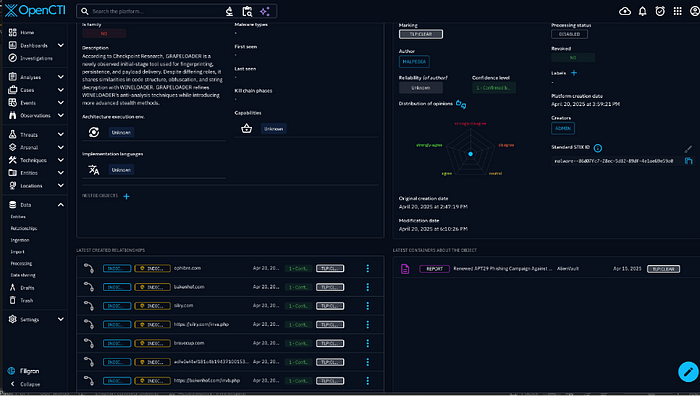The image size is (700, 396).
Task: Open the apps grid menu
Action: tap(678, 11)
